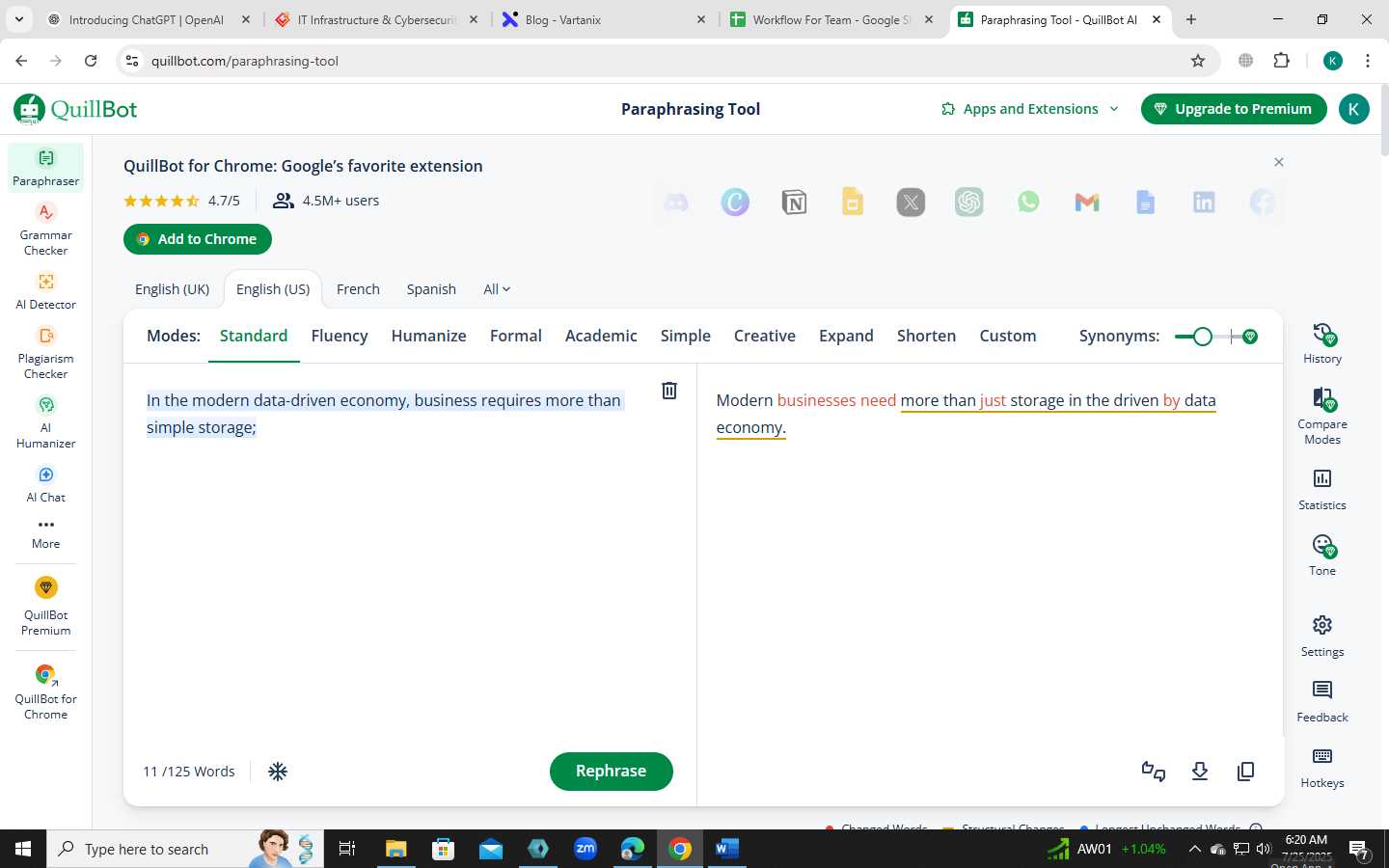Select the English (UK) language tab
The image size is (1389, 868).
point(172,289)
